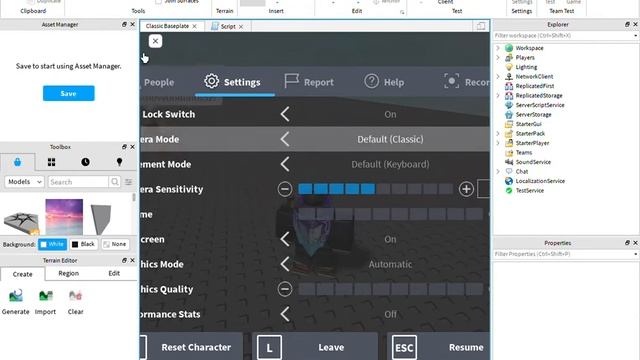Switch to the Script tab
The image size is (640, 360).
coord(228,26)
